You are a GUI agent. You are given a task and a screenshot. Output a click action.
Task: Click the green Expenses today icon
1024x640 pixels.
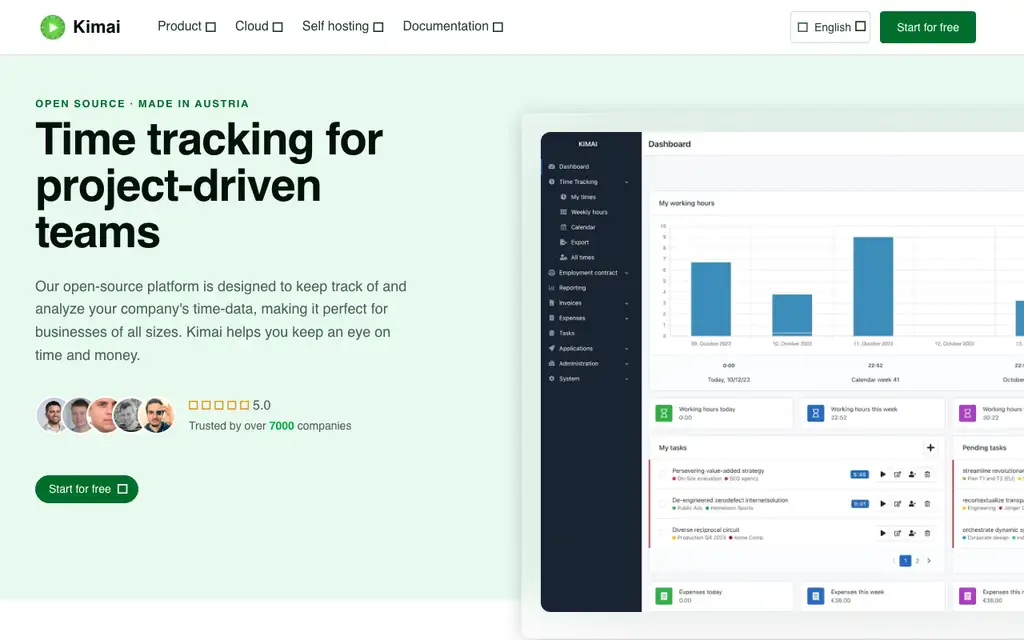click(664, 596)
